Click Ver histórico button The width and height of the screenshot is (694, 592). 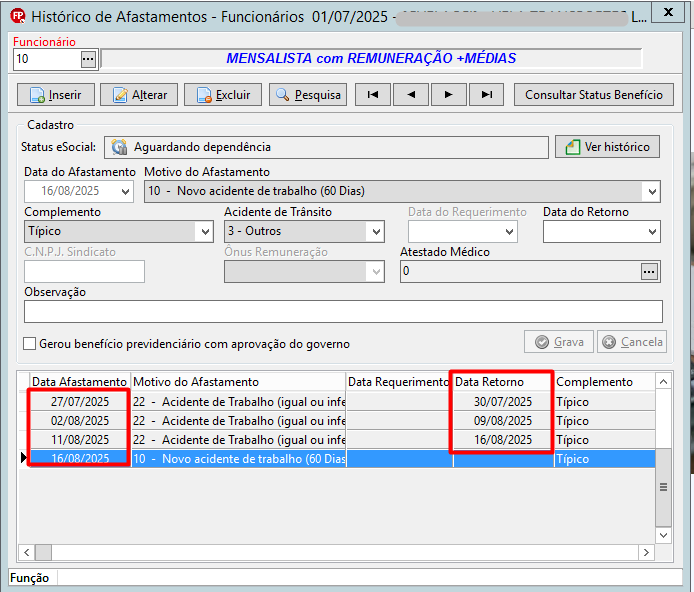(x=608, y=147)
